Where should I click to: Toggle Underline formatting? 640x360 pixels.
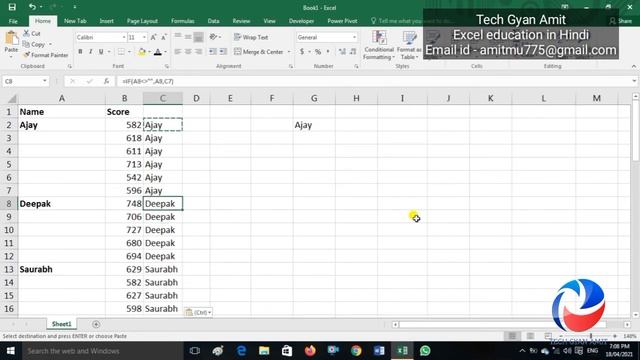coord(100,52)
